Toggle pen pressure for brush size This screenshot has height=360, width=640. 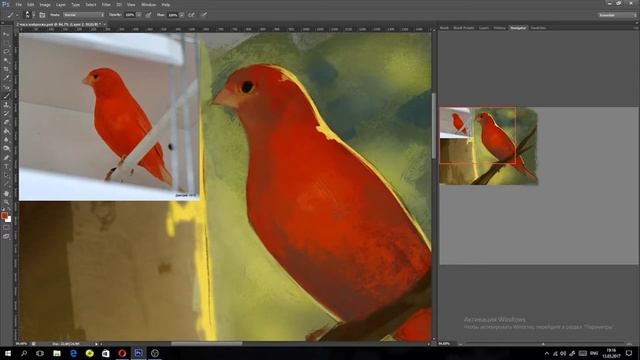pyautogui.click(x=204, y=15)
